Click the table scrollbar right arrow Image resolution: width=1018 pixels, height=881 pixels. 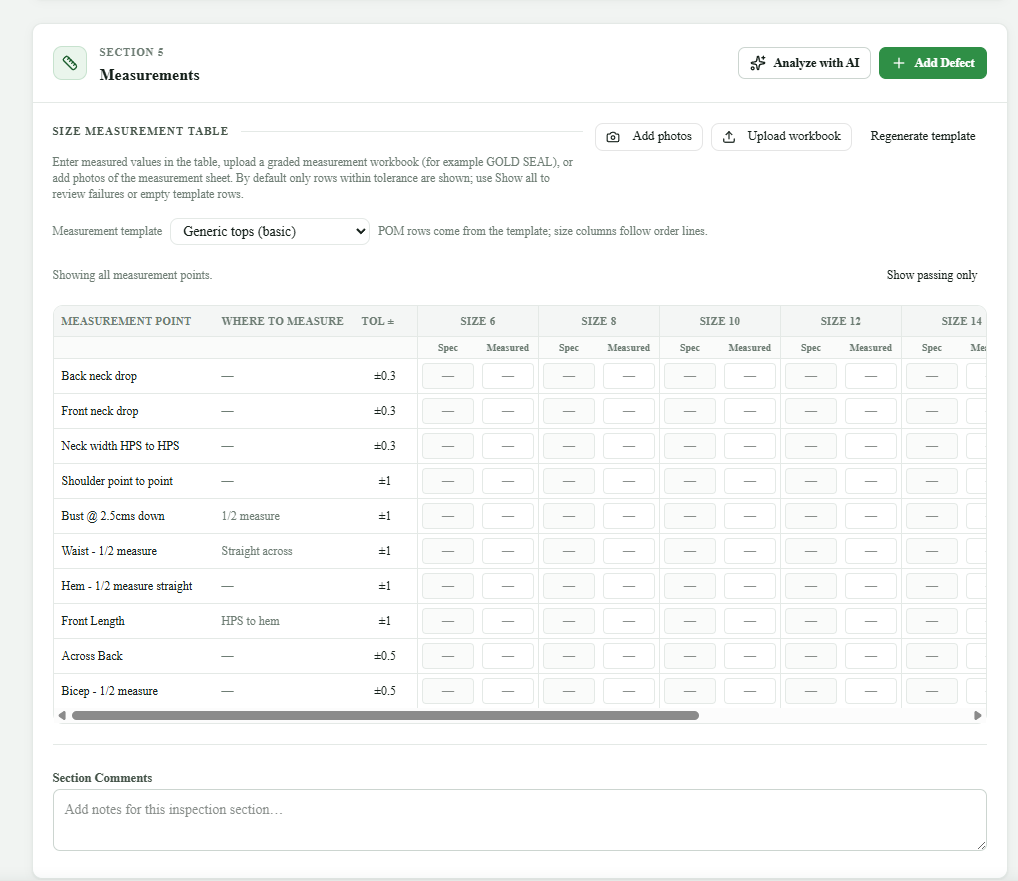tap(978, 715)
